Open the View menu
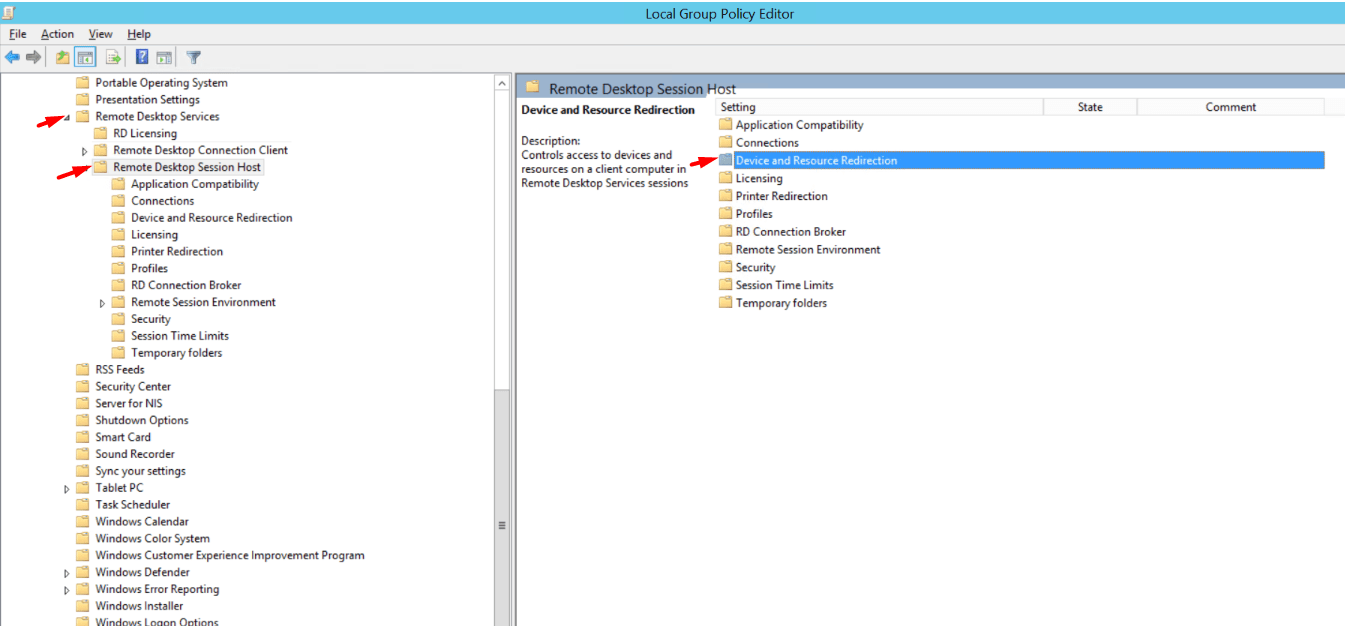Screen dimensions: 1345x626 tap(100, 33)
